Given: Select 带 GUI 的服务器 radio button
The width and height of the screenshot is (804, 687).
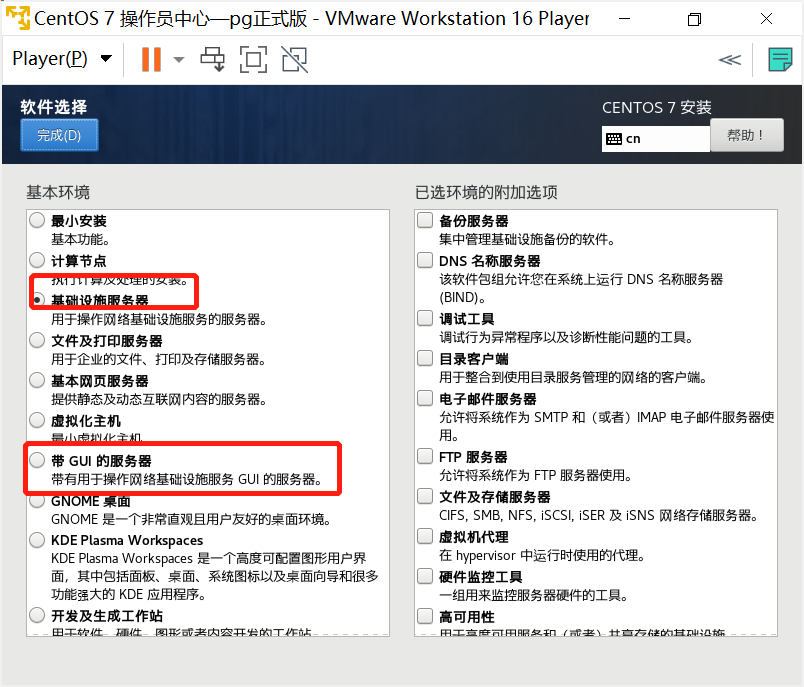Looking at the screenshot, I should pos(37,460).
